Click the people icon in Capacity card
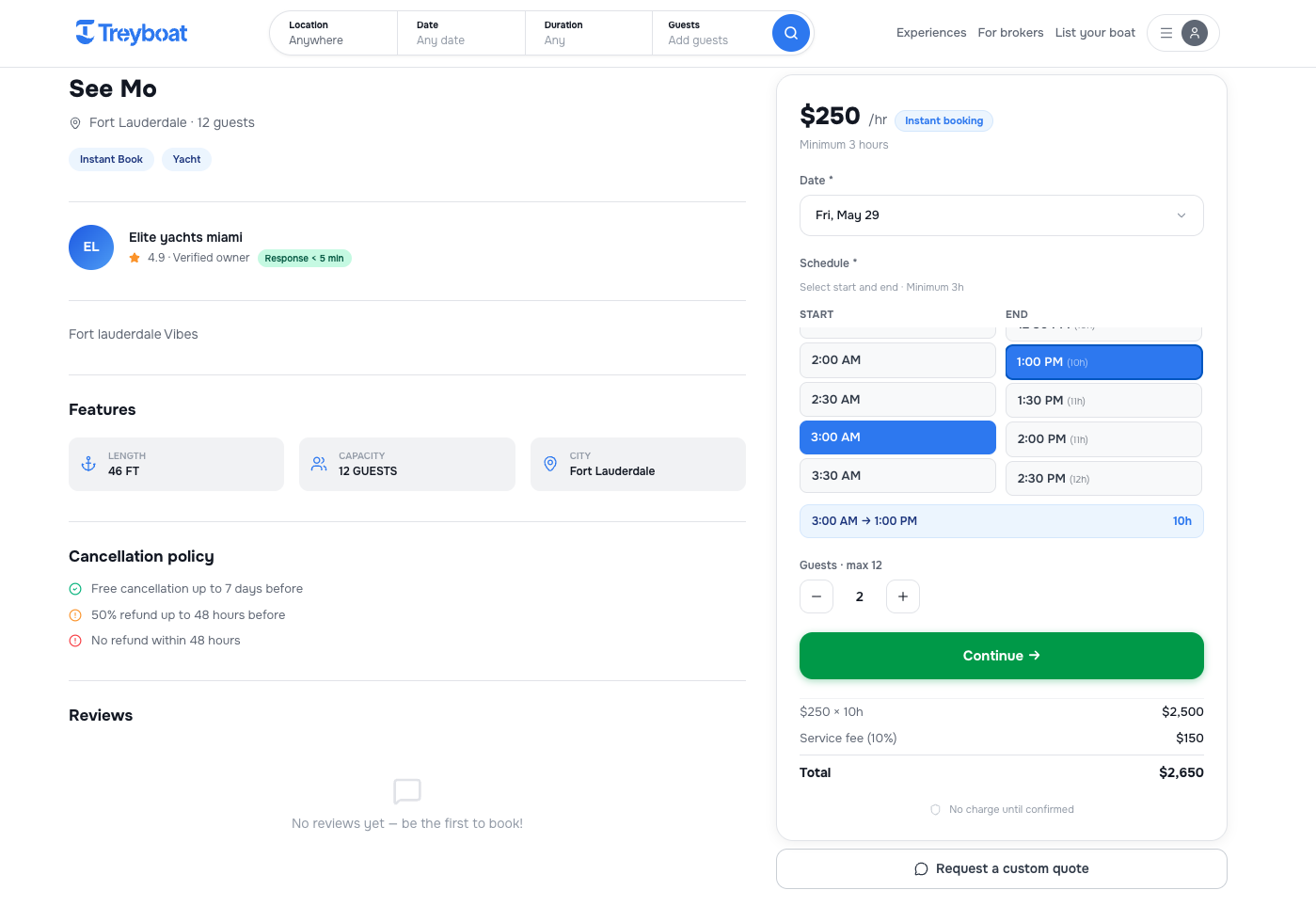 click(x=319, y=464)
